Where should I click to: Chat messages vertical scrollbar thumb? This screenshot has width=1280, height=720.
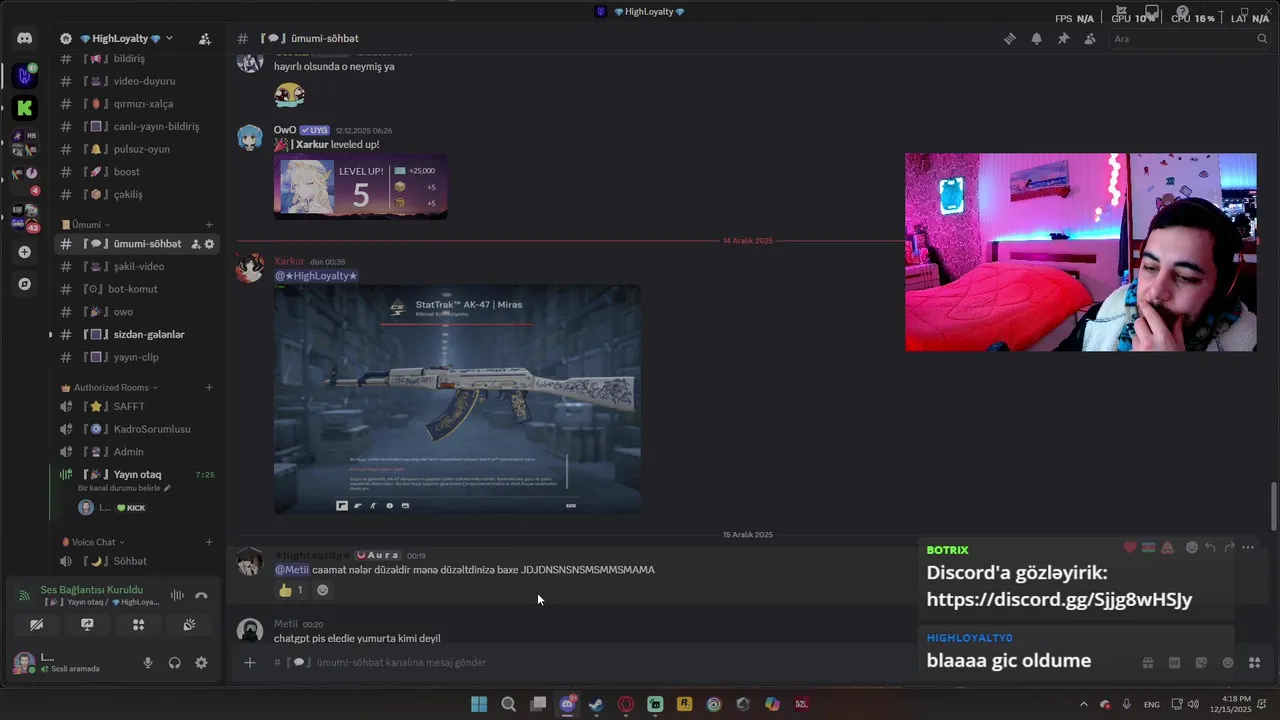pyautogui.click(x=1273, y=506)
